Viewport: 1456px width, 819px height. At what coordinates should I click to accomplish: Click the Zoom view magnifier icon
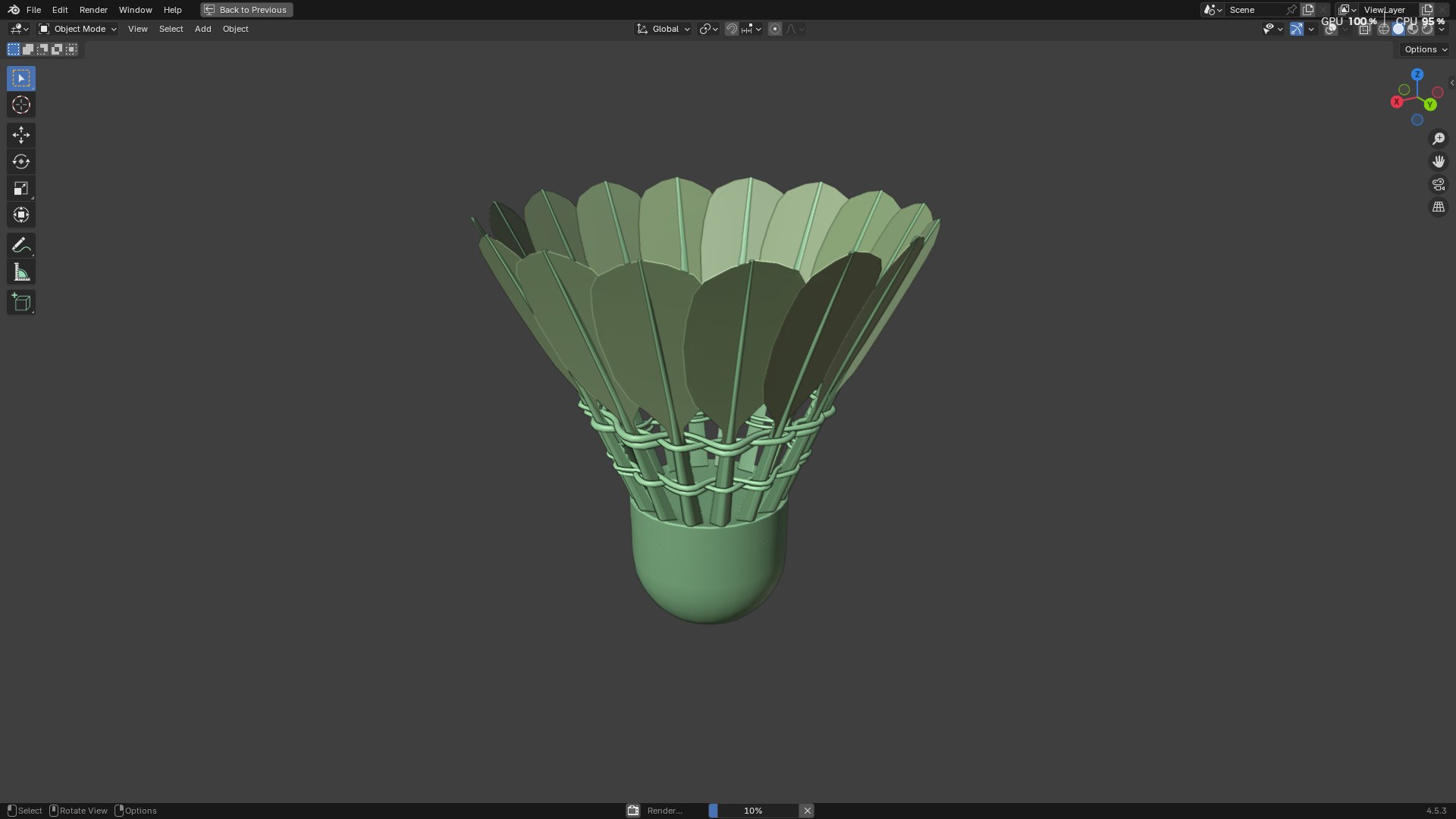1439,139
